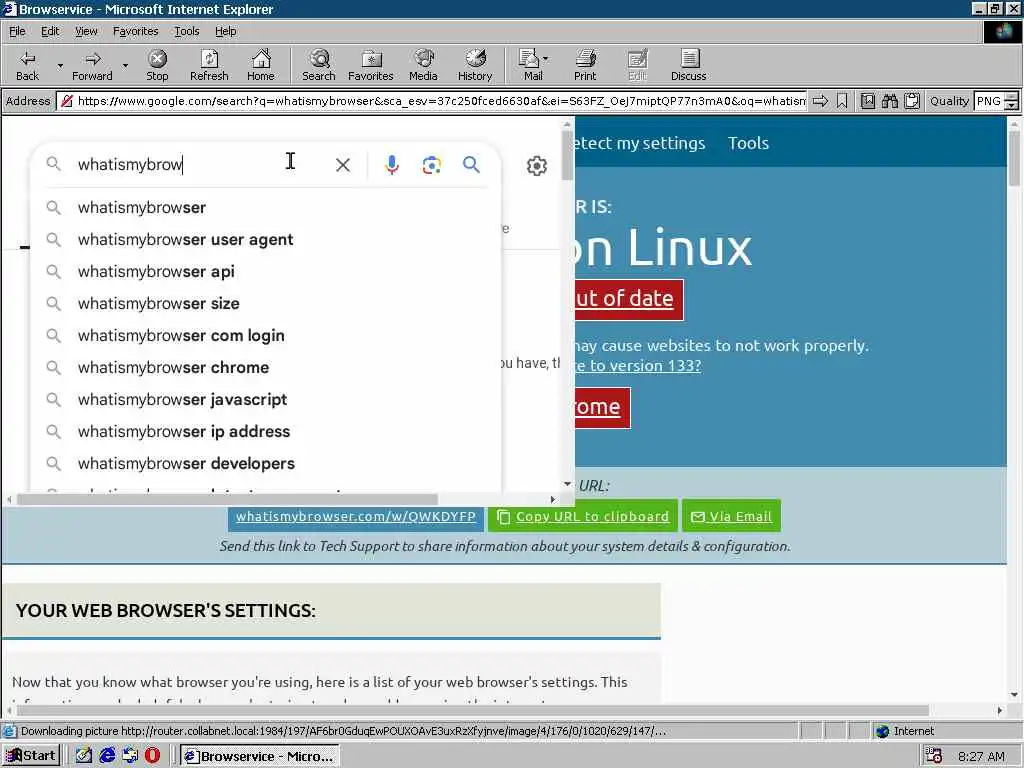The height and width of the screenshot is (768, 1024).
Task: Print the page with the Print button
Action: [585, 65]
